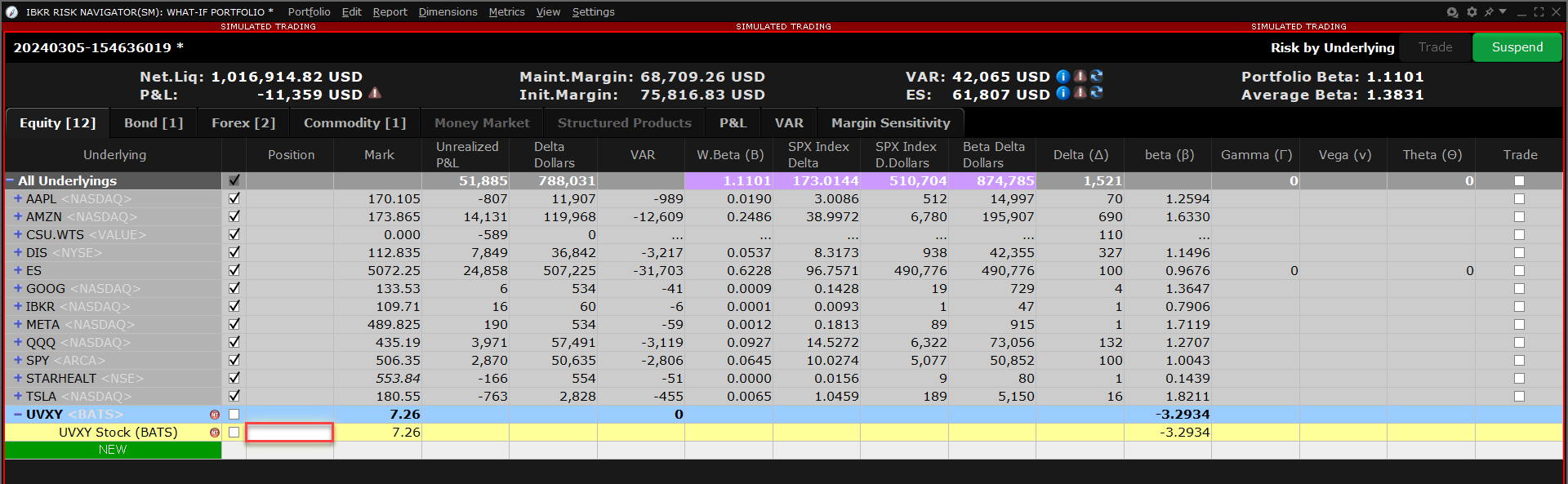Tick the Trade checkbox for AAPL
Screen dimensions: 1568x484
[x=1519, y=198]
